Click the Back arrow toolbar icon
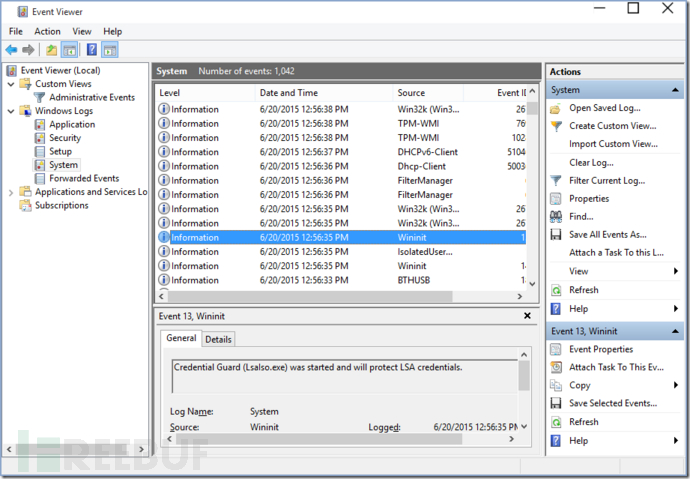 (x=11, y=50)
